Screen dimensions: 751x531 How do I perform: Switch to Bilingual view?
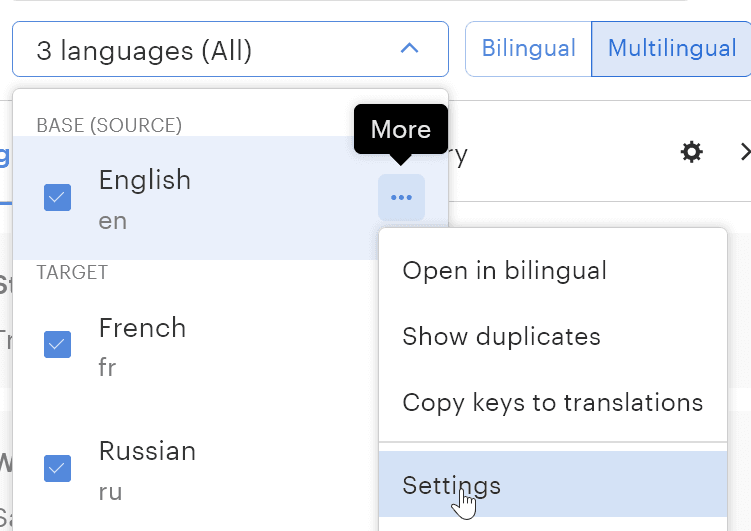click(x=528, y=49)
